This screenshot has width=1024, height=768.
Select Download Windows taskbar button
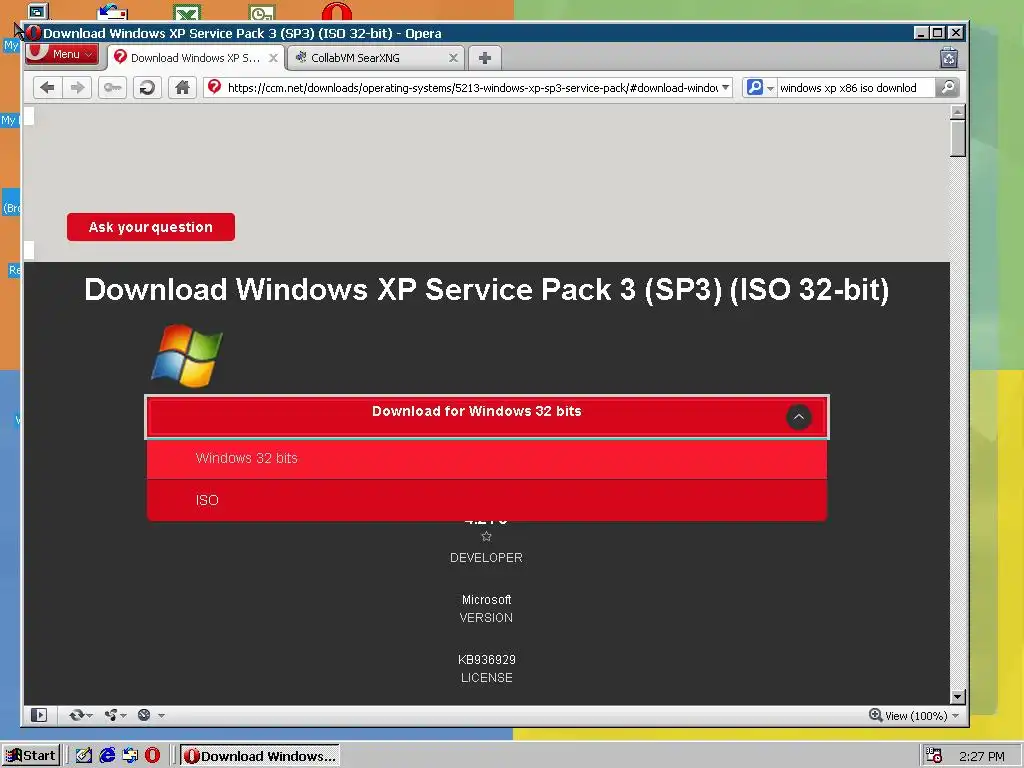(x=260, y=756)
